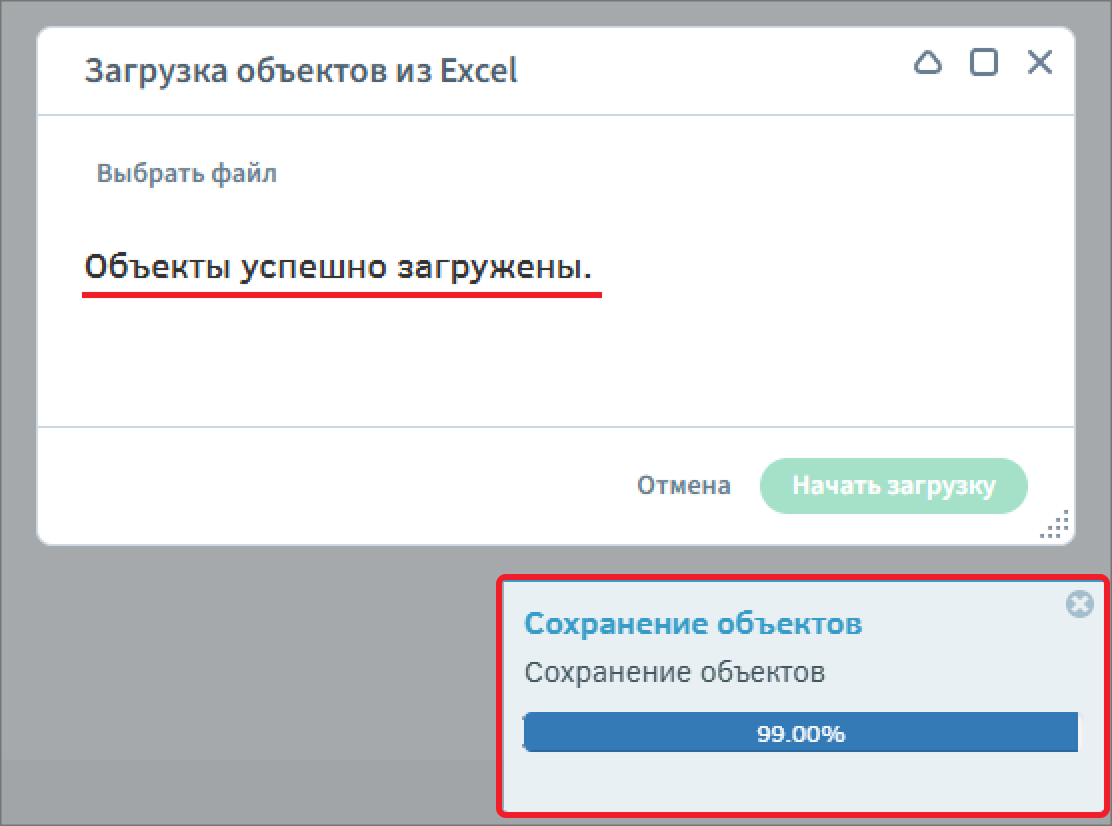Screen dimensions: 1112x826
Task: Click the Объекты успешно загружены message
Action: pos(338,268)
